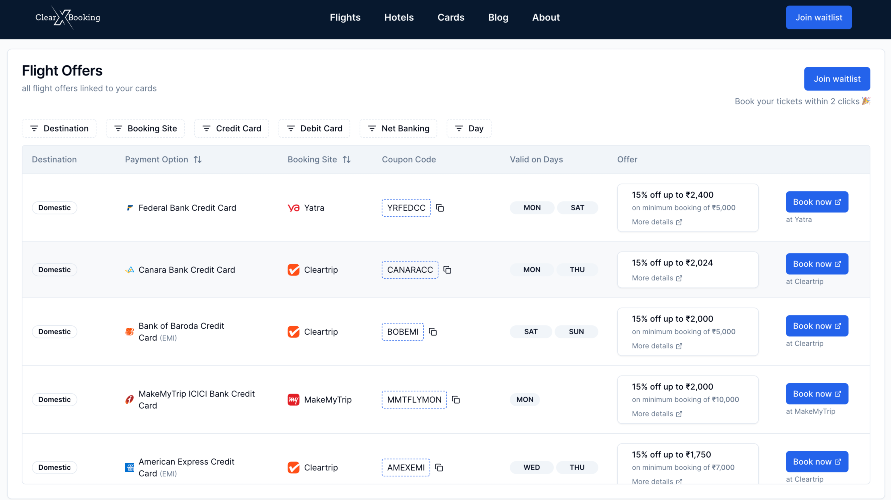The image size is (891, 500).
Task: Book now at MakeMyTrip
Action: (x=817, y=394)
